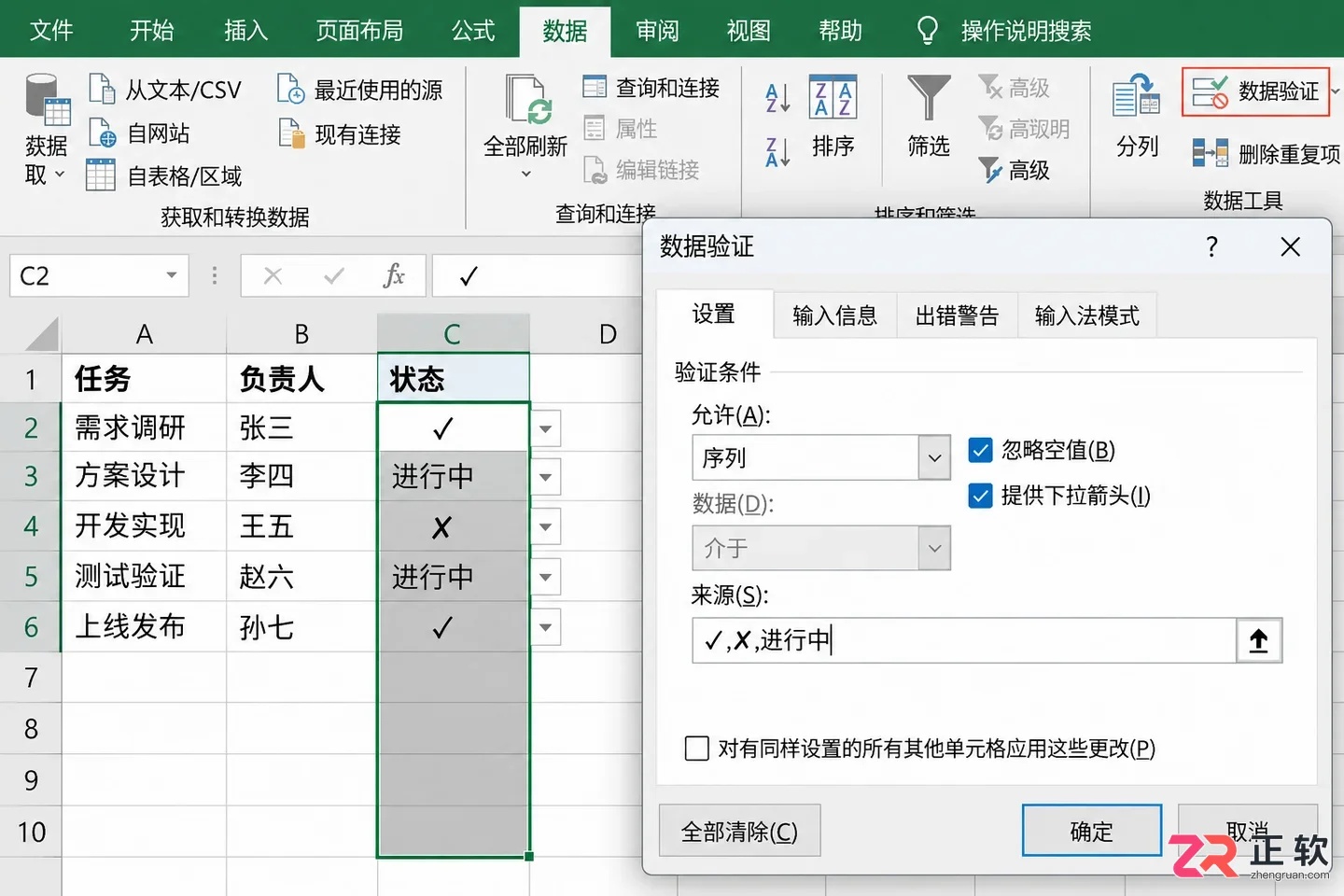Click Clear All (全部清除) button
This screenshot has width=1344, height=896.
(739, 831)
